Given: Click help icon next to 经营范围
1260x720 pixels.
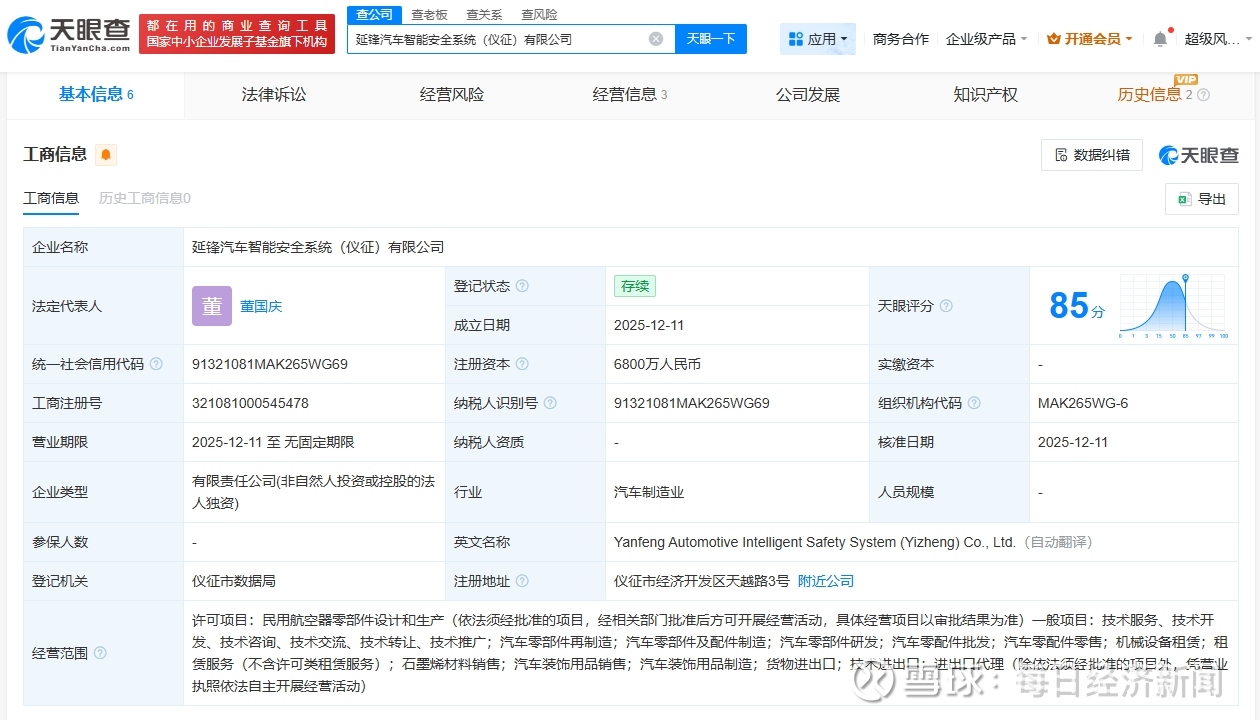Looking at the screenshot, I should coord(100,653).
